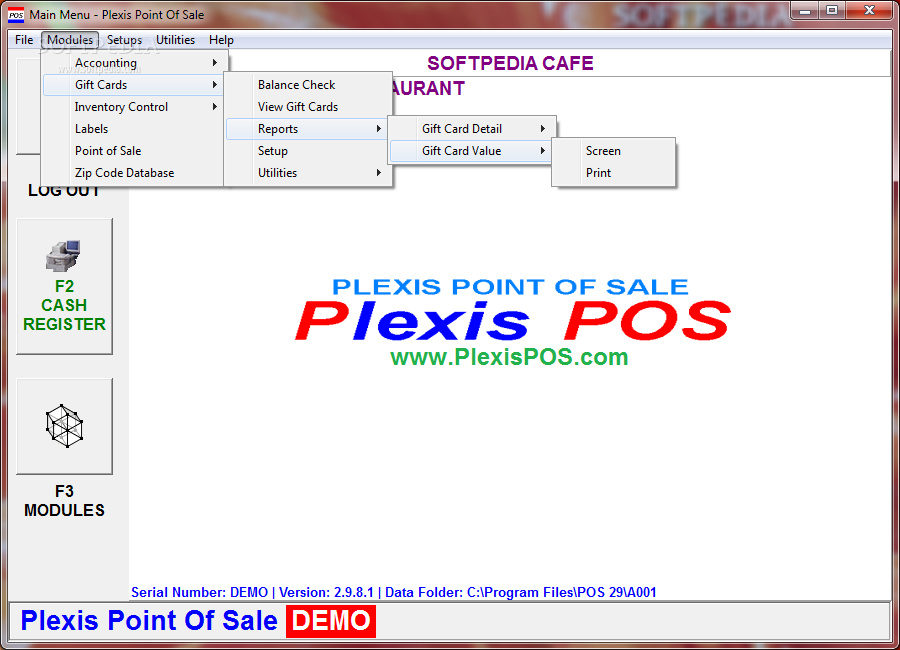Click the www.PlexisPOS.com link text
This screenshot has height=650, width=900.
point(509,357)
